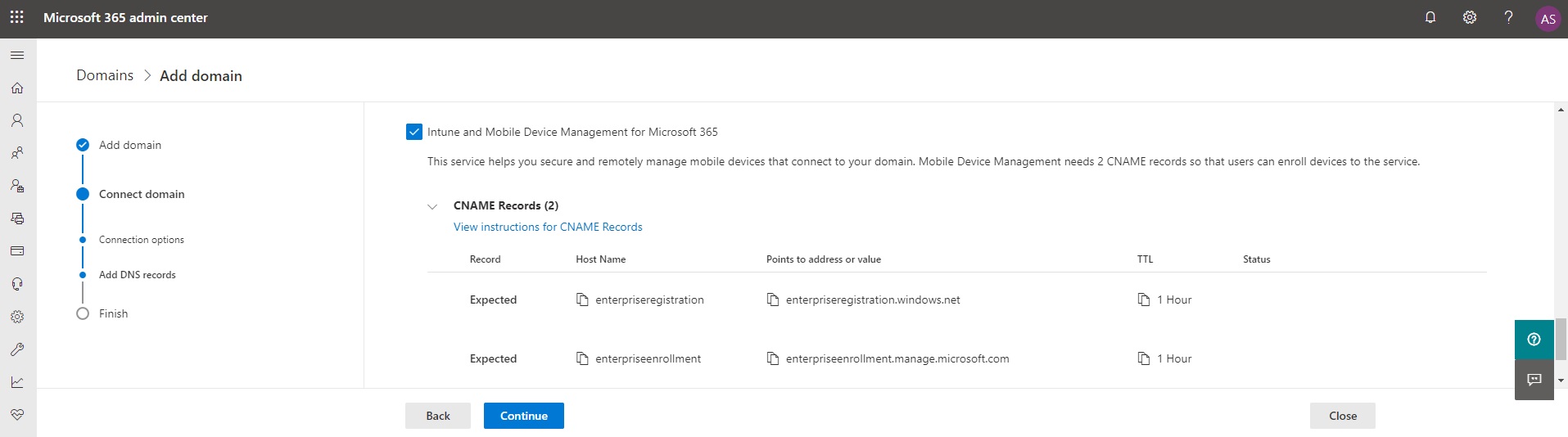Open the notifications bell
The image size is (1568, 437).
[x=1430, y=17]
